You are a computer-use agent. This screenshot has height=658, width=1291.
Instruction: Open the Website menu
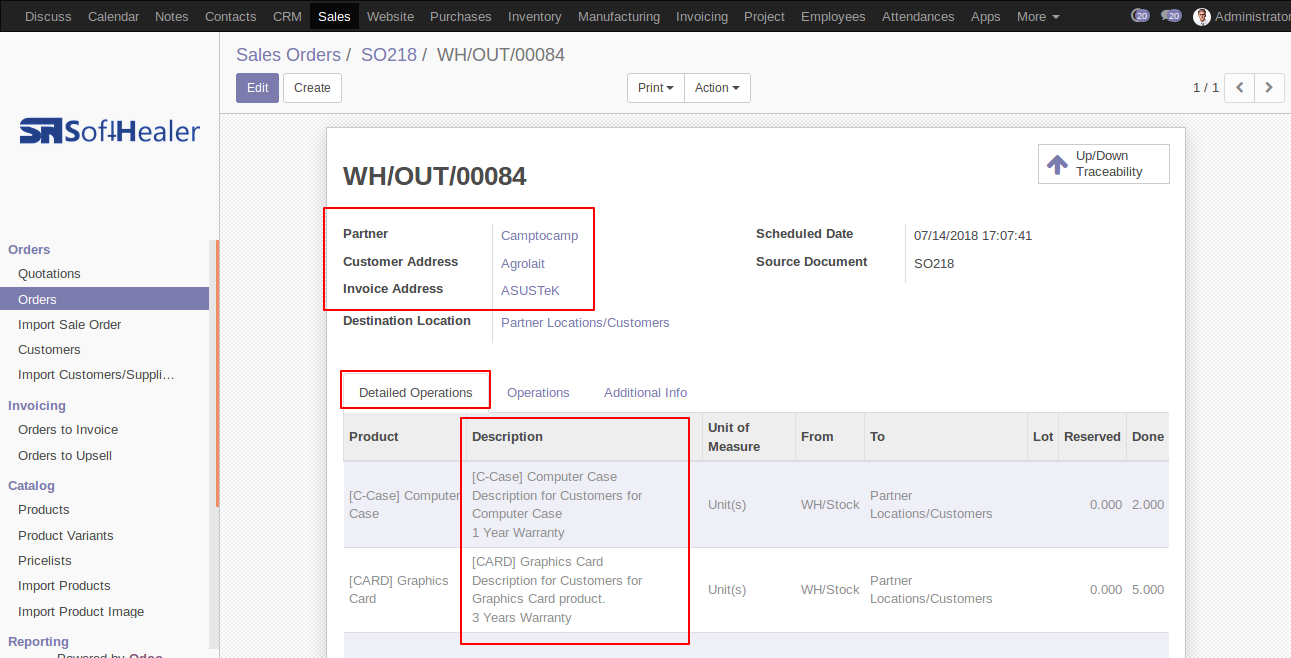pyautogui.click(x=390, y=16)
